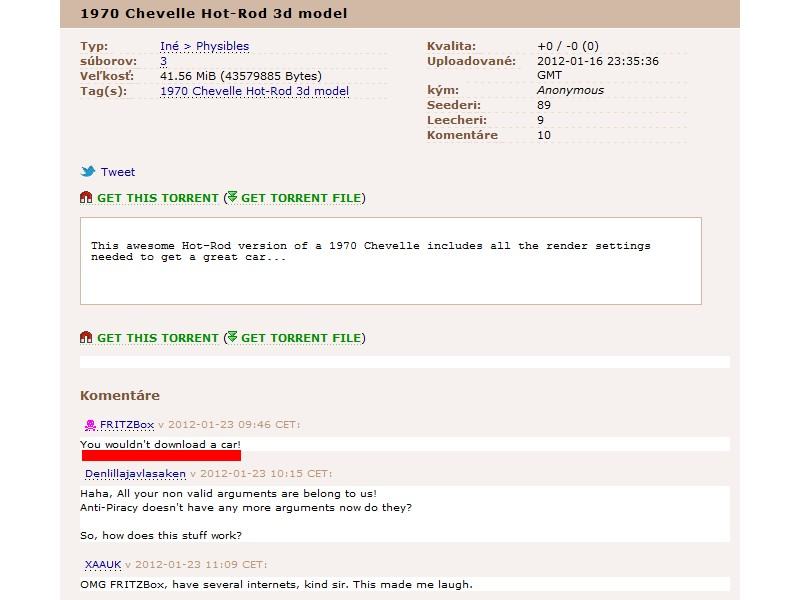Click the leechers count 9

click(x=540, y=120)
